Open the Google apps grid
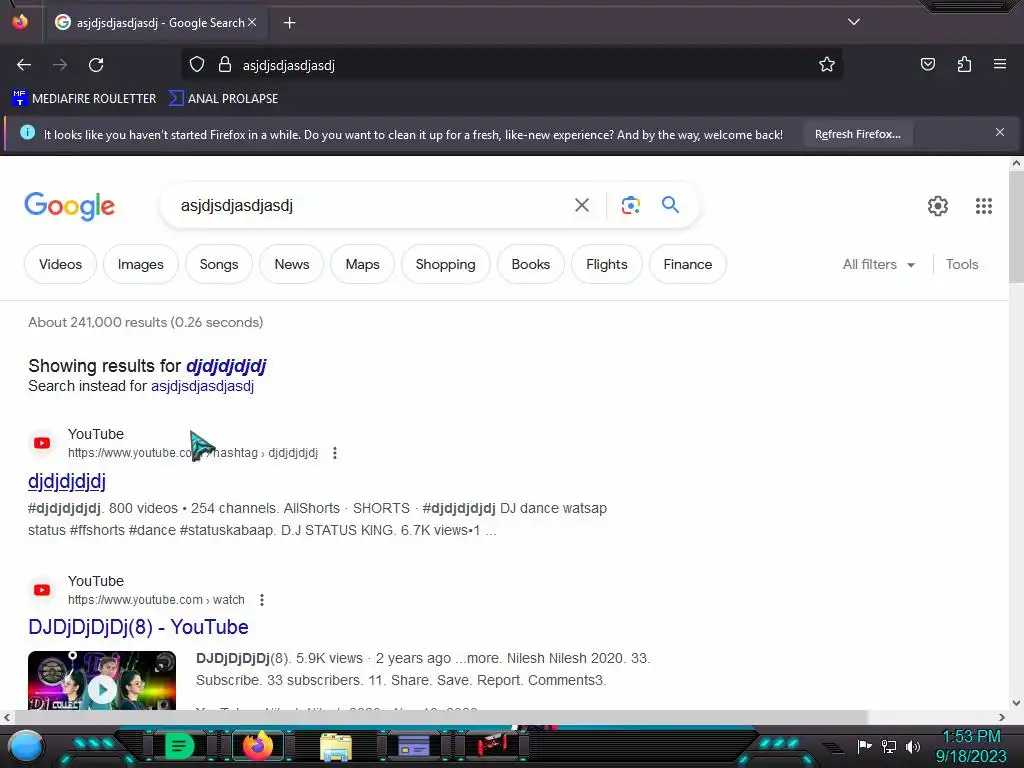 point(984,206)
